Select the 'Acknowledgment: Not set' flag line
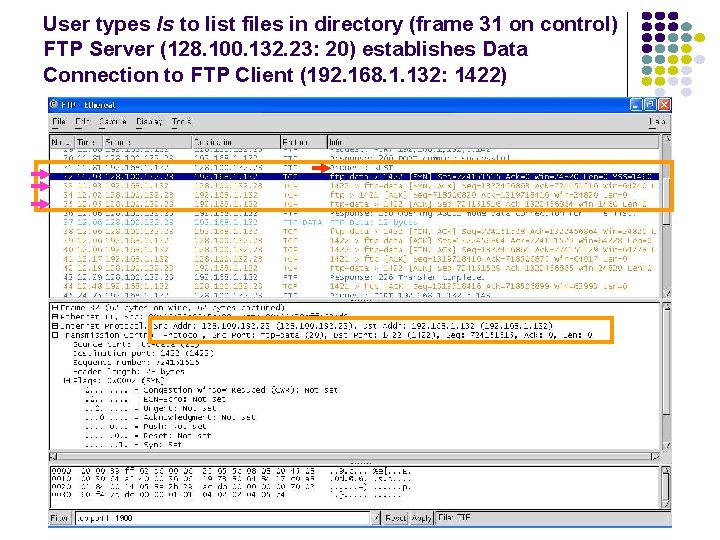The image size is (720, 540). coord(170,417)
